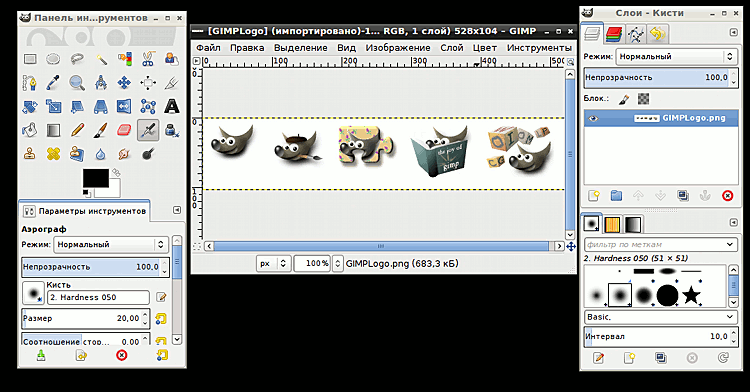Select the Move tool
750x392 pixels.
(124, 83)
